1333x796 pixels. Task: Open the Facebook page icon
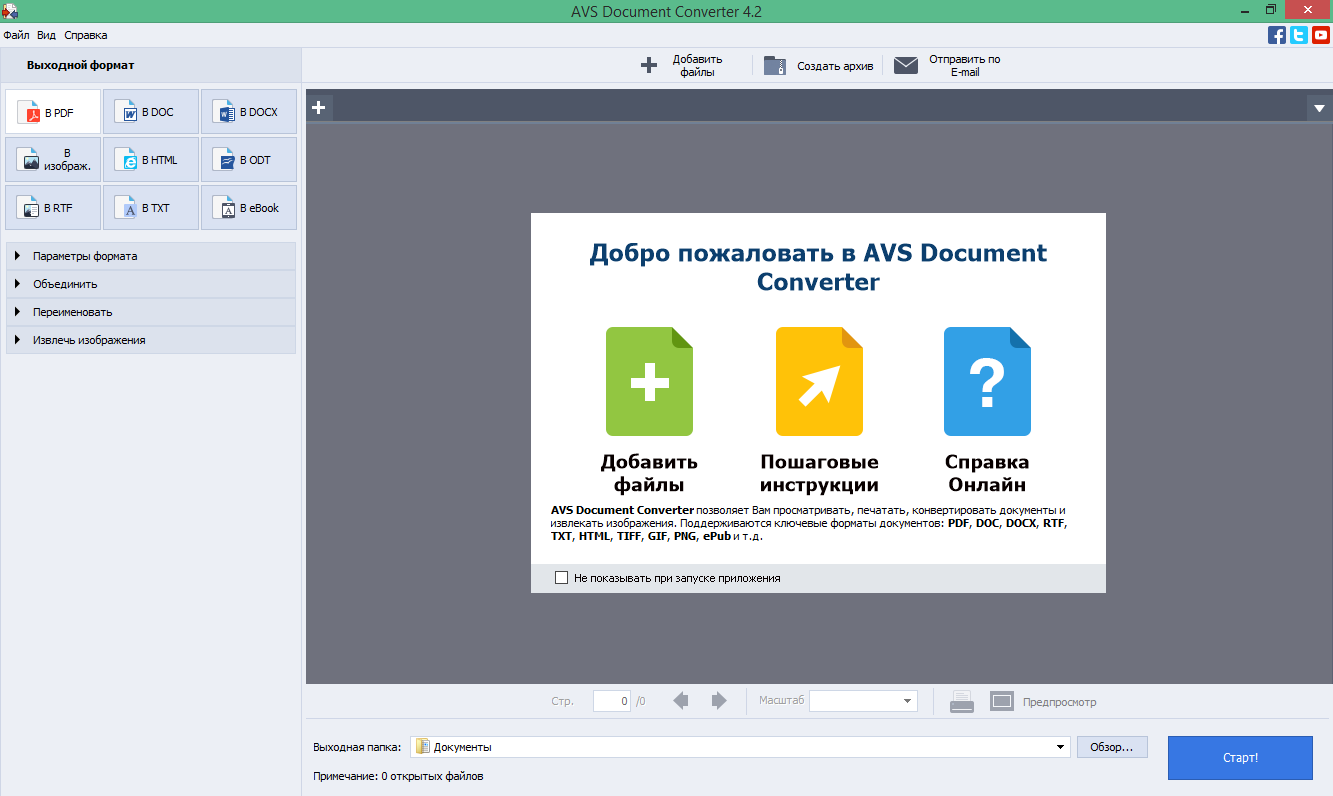pos(1277,35)
